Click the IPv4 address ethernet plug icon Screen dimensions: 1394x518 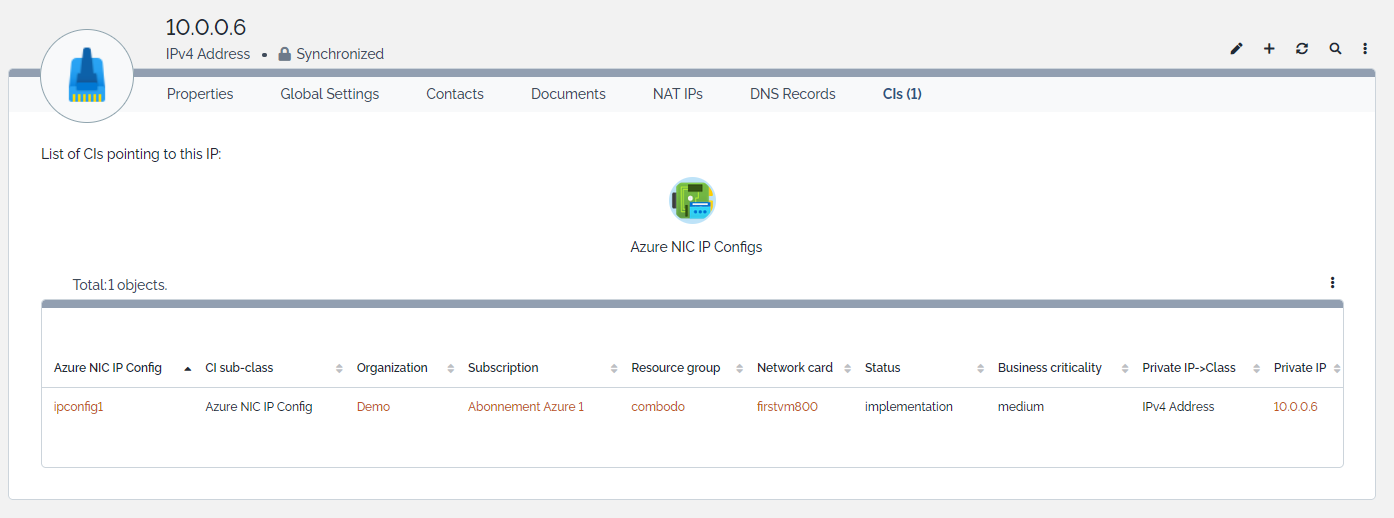(x=87, y=76)
